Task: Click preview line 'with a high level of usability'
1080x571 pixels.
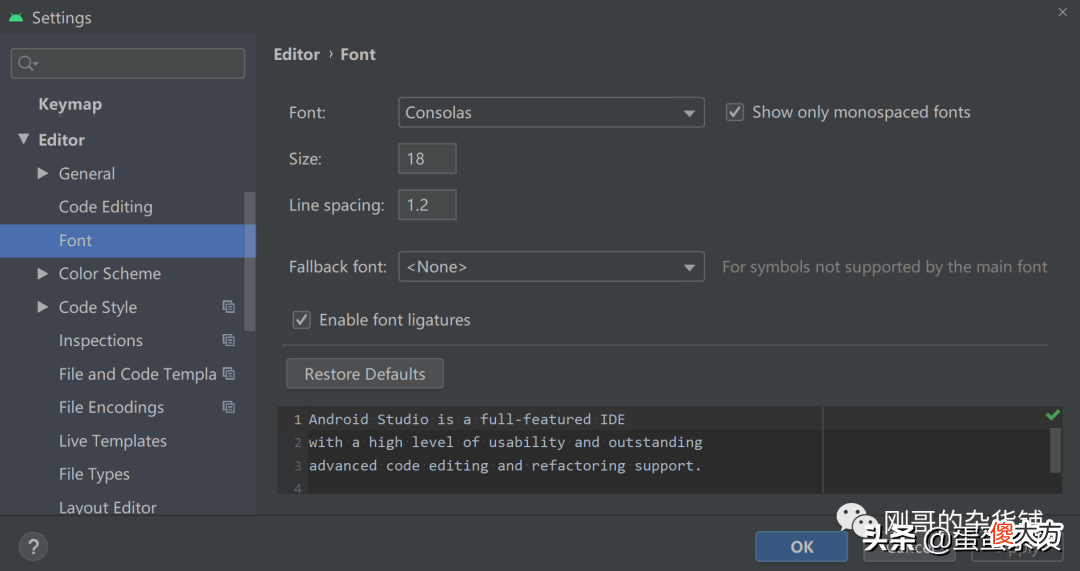Action: (506, 442)
